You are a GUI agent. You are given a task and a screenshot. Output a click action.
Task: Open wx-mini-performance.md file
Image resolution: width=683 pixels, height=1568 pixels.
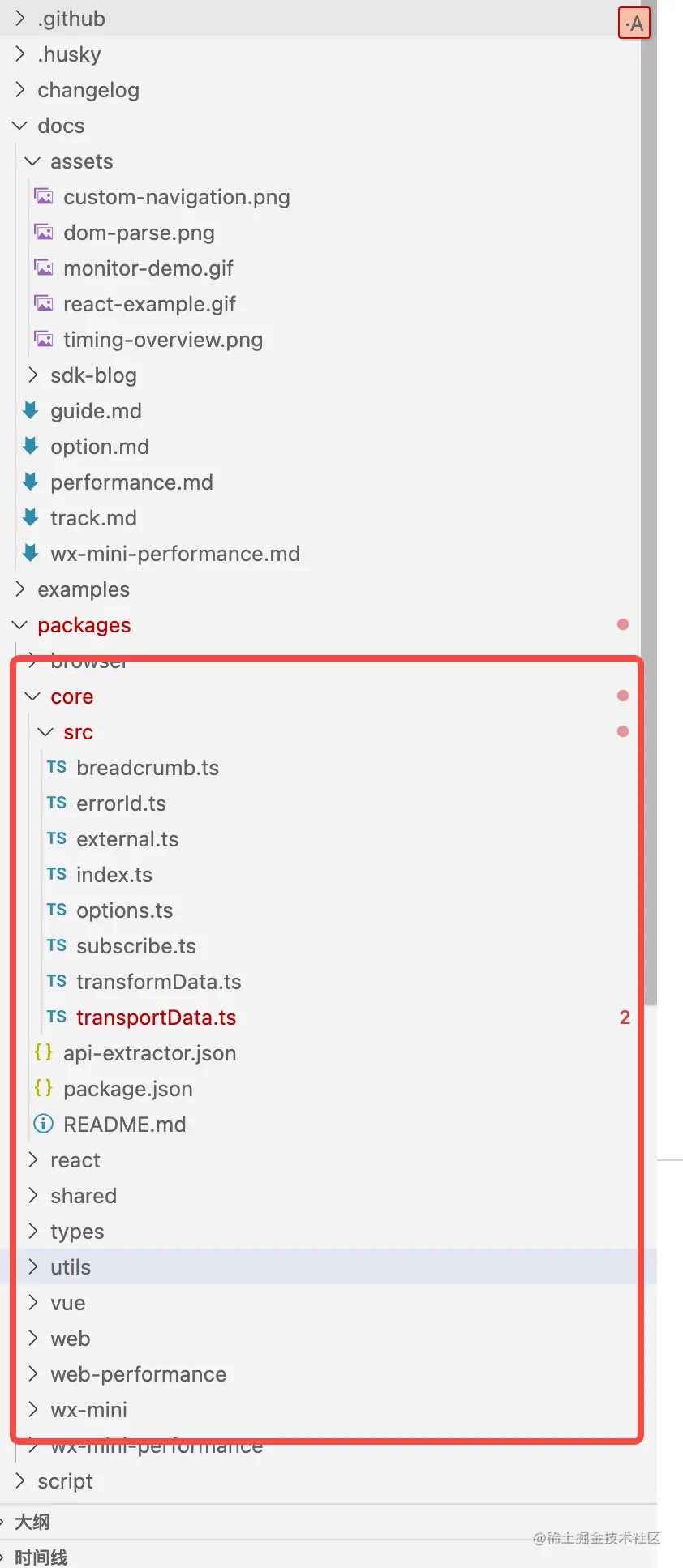point(174,554)
